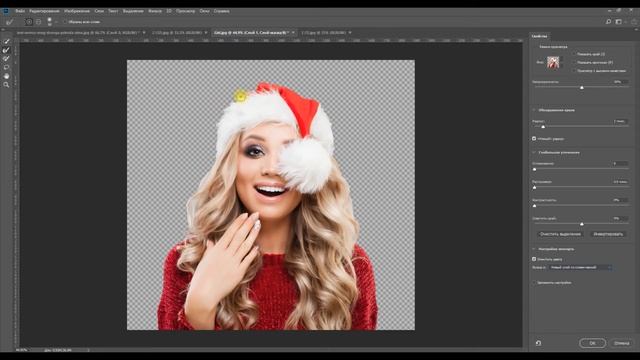Select the Lasso tool
Viewport: 640px width, 360px height.
(7, 67)
